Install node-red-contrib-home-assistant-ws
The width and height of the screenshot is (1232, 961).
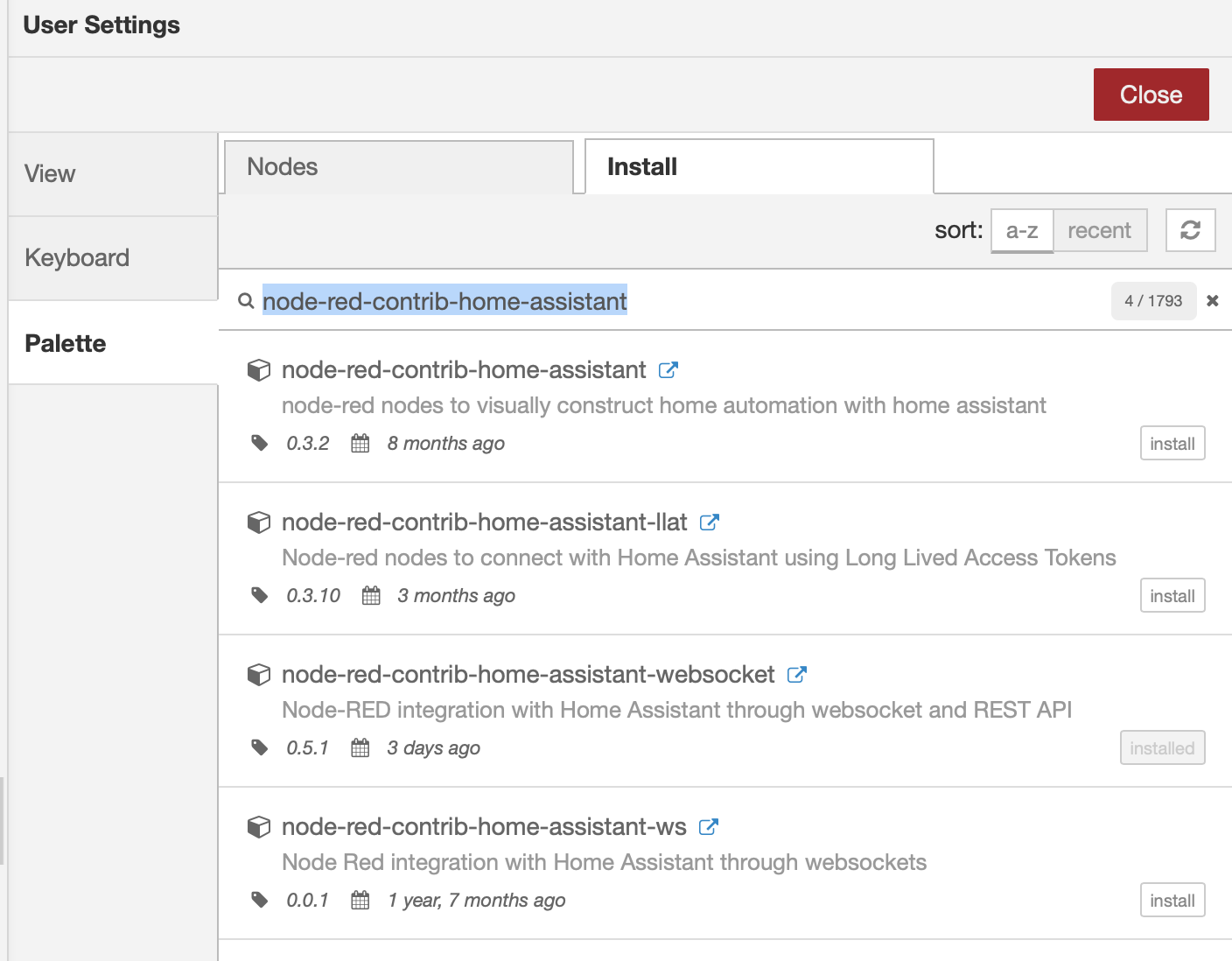1172,900
